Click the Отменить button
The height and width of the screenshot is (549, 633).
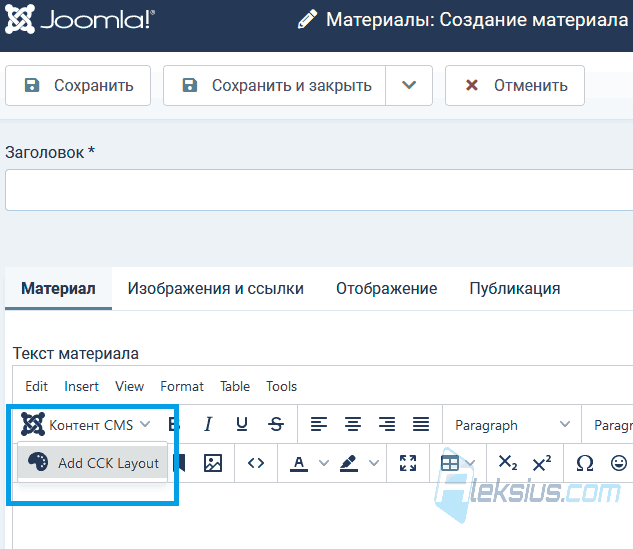coord(515,86)
